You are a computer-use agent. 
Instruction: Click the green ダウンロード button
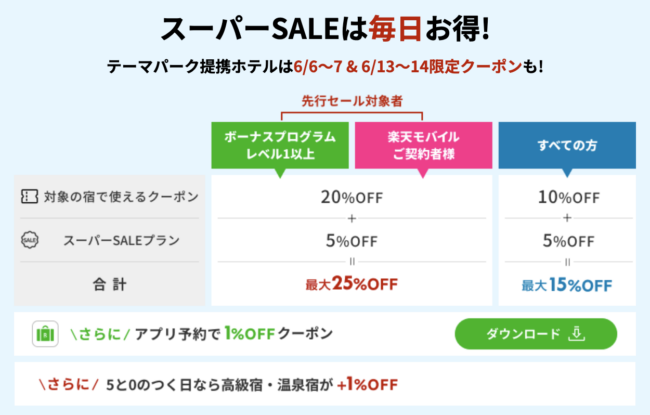(x=536, y=334)
